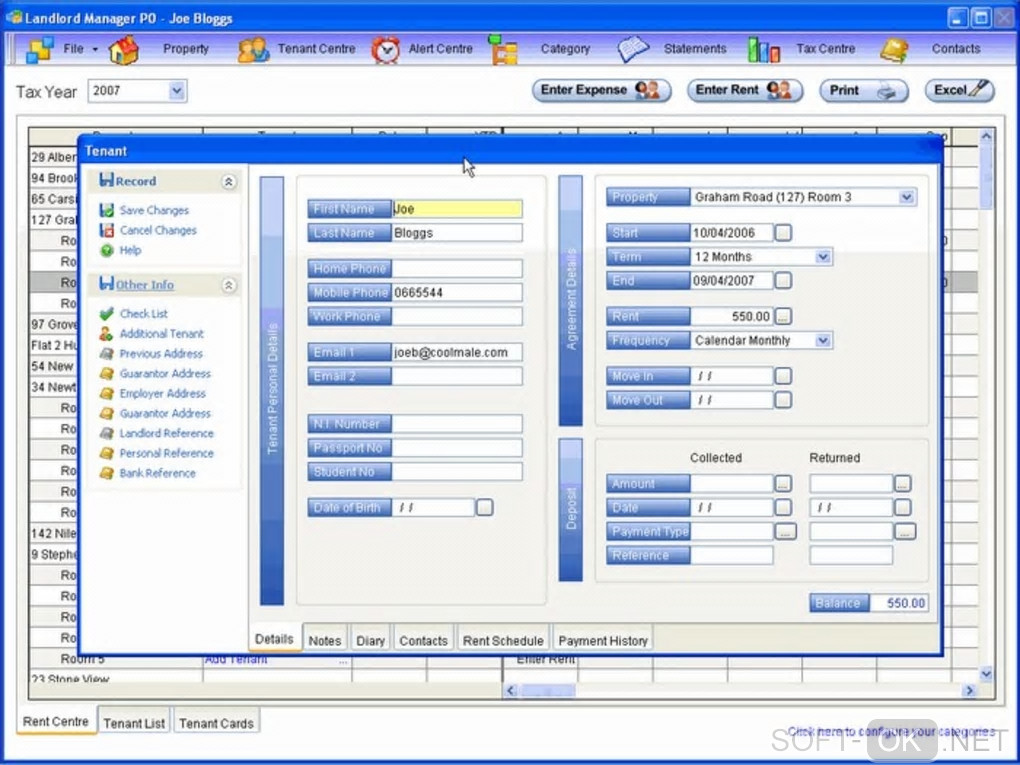Open the Category icon in toolbar
Image resolution: width=1020 pixels, height=765 pixels.
(503, 49)
